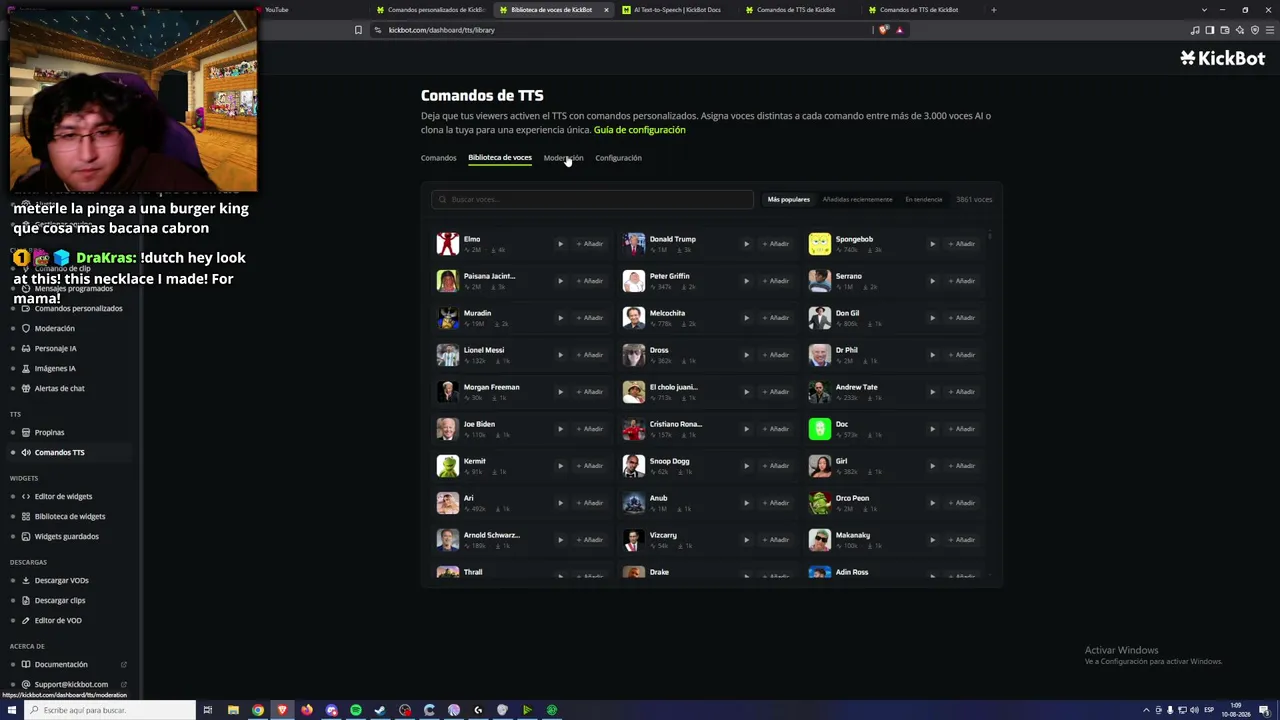Viewport: 1280px width, 720px height.
Task: Filter voices by Más populares
Action: click(789, 200)
